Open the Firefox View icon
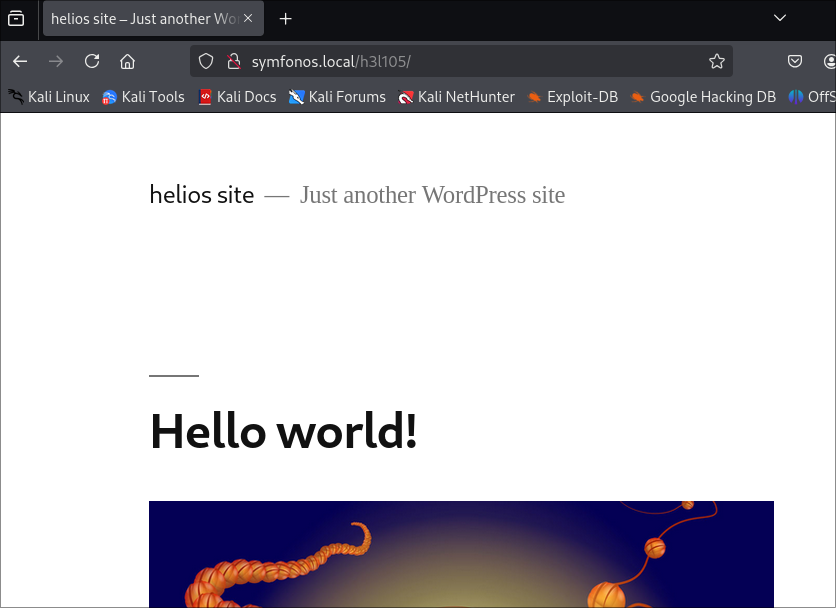The width and height of the screenshot is (836, 608). tap(16, 19)
